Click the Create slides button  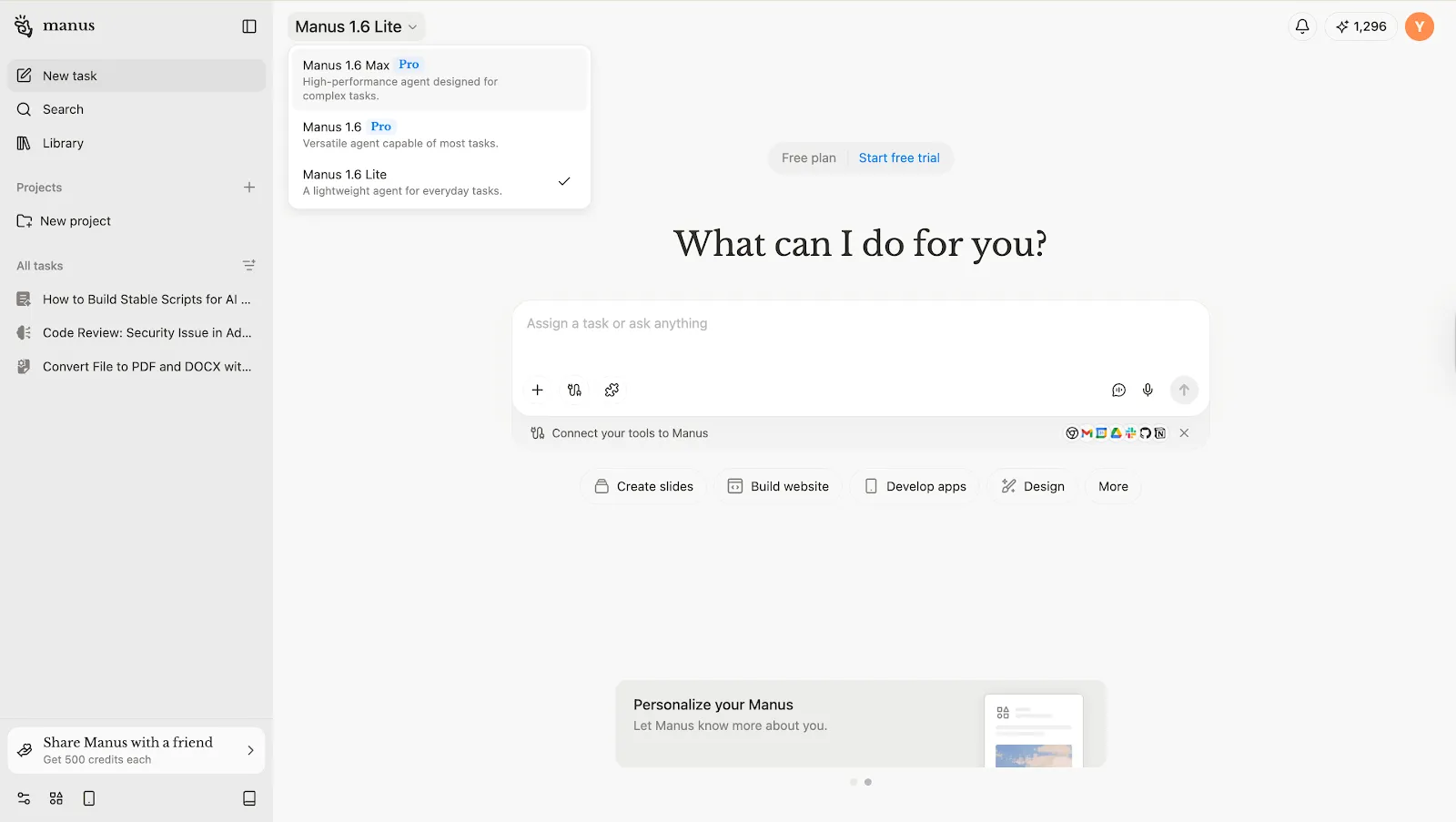pyautogui.click(x=643, y=486)
